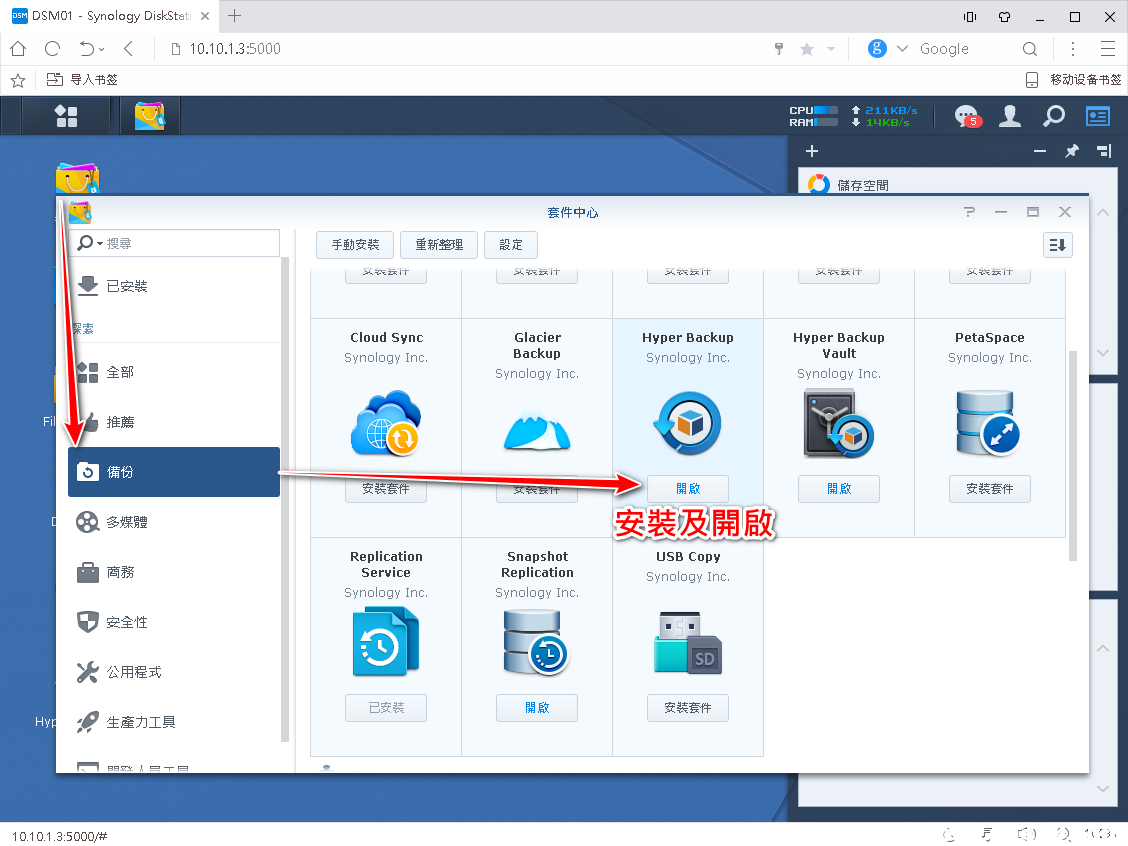
Task: Click the 手動安裝 button
Action: (355, 245)
